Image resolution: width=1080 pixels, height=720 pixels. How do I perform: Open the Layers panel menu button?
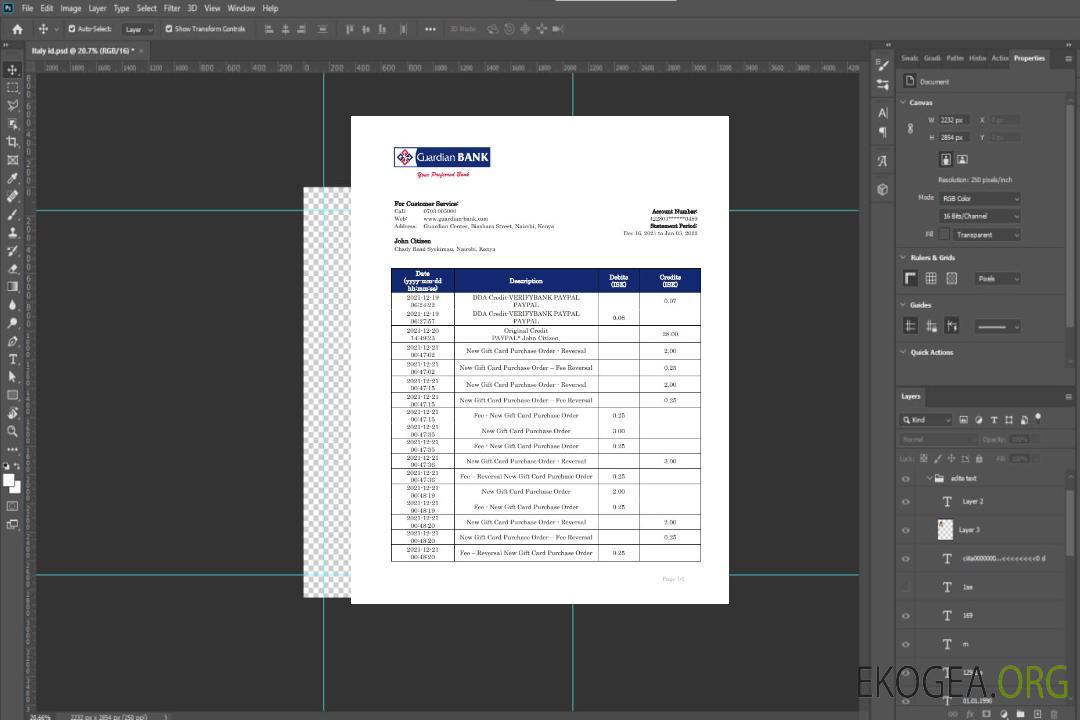pyautogui.click(x=1068, y=397)
